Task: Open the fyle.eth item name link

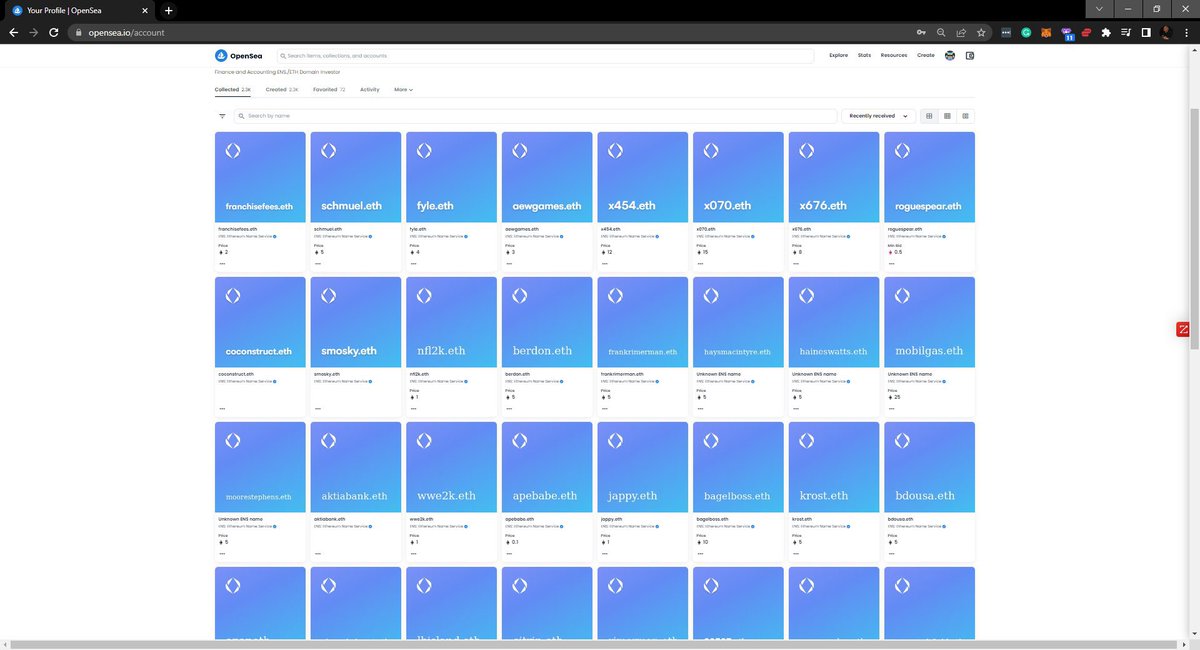Action: 418,229
